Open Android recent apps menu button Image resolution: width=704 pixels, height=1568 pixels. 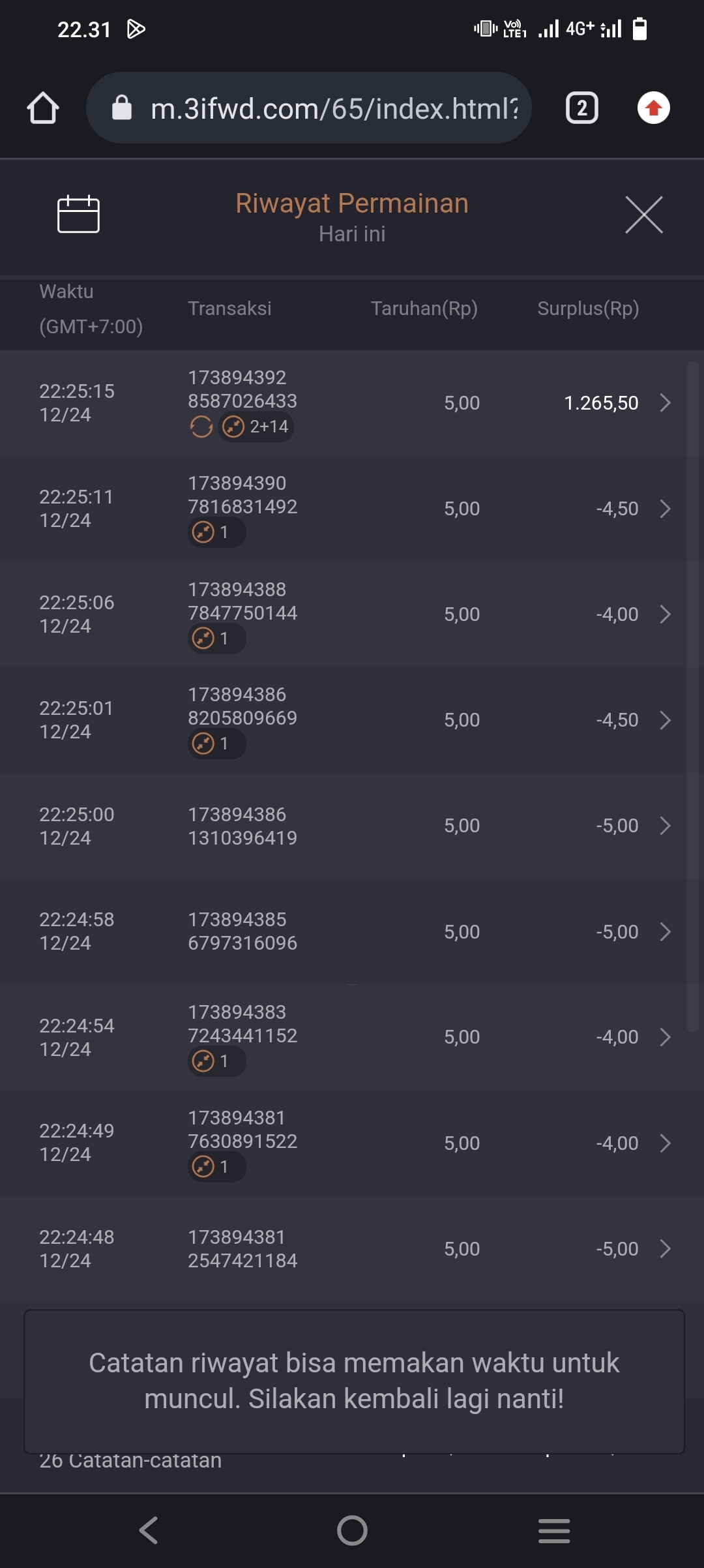coord(554,1530)
